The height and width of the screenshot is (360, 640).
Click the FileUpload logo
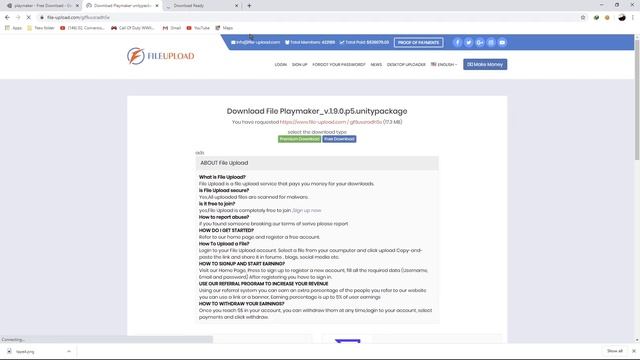160,56
